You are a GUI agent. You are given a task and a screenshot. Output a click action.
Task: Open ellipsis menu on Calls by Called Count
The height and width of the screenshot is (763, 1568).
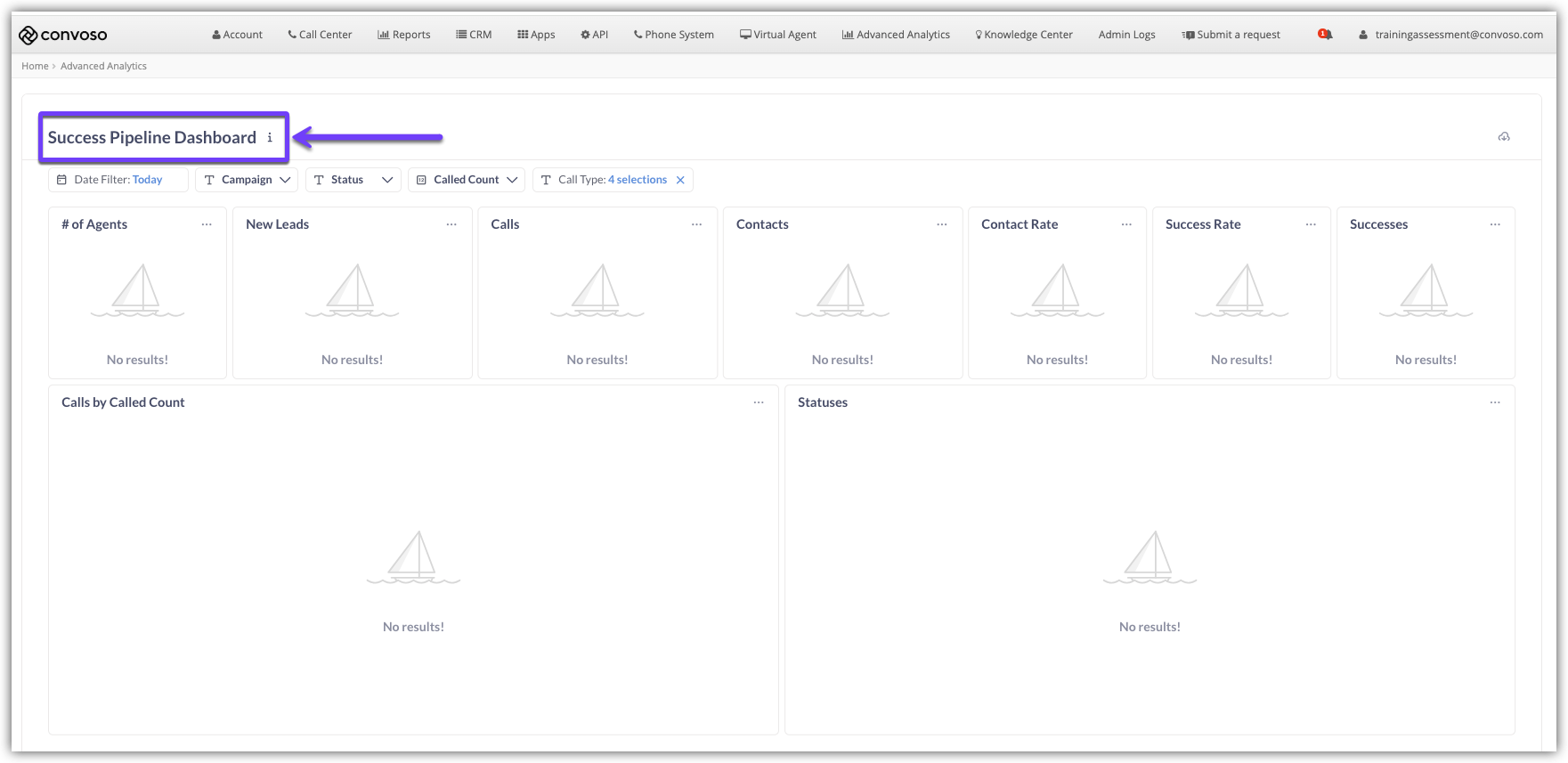[x=759, y=402]
